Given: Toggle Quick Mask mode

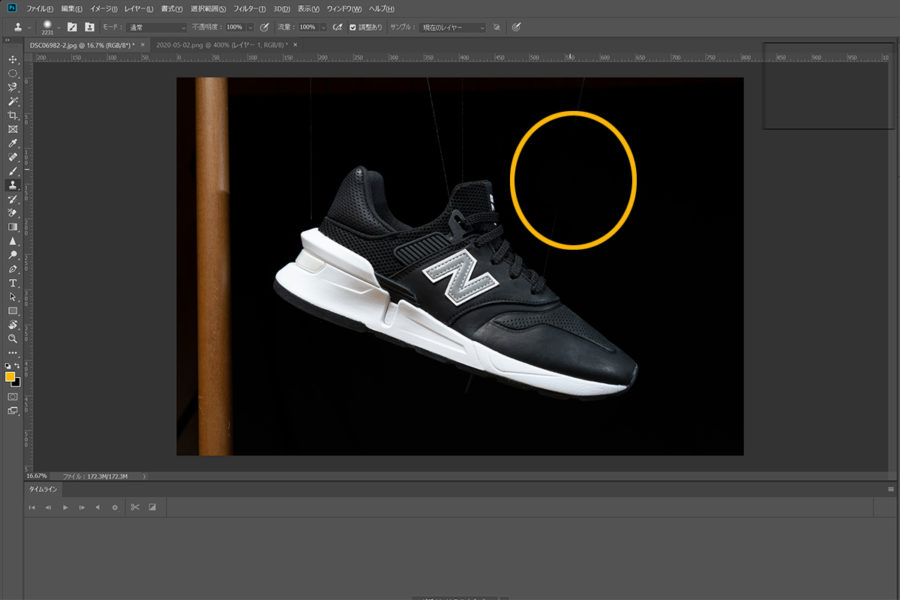Looking at the screenshot, I should click(x=13, y=397).
